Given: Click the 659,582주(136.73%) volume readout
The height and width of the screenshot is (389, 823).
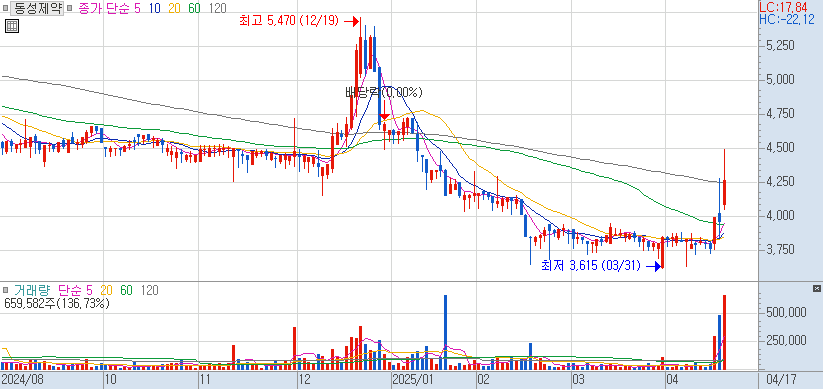Looking at the screenshot, I should tap(57, 303).
